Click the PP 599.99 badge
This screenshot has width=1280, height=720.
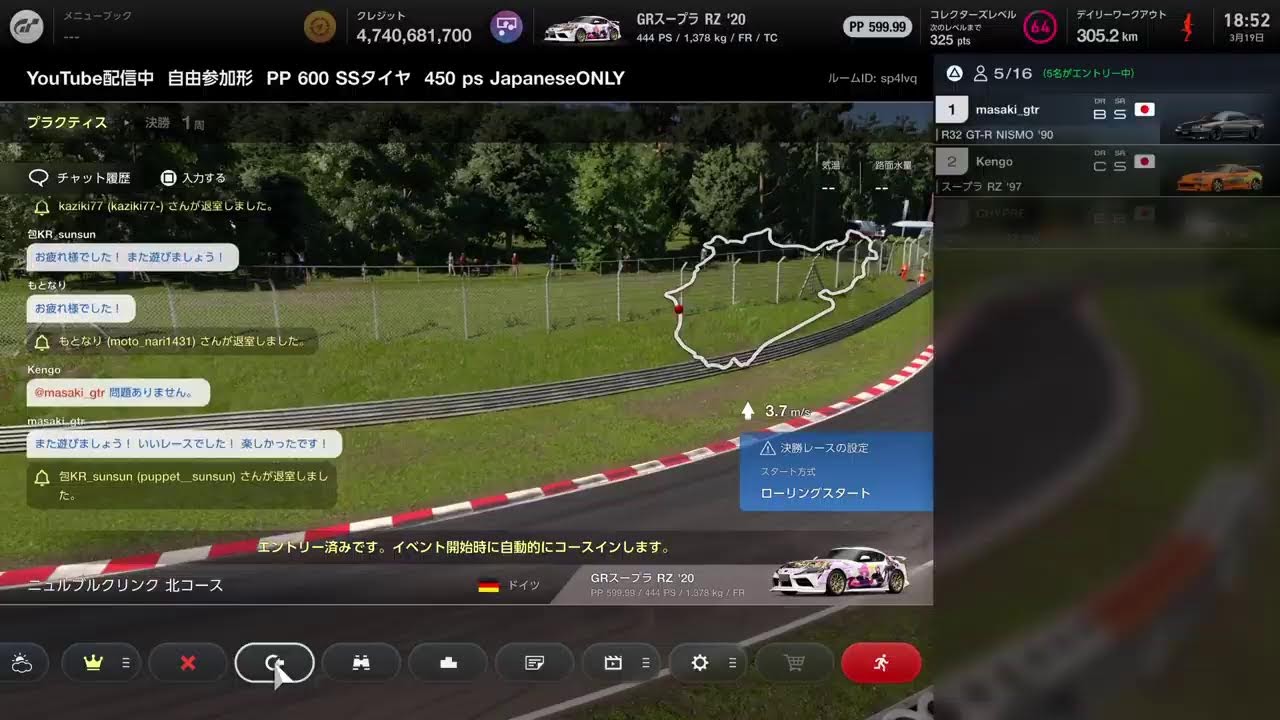[877, 27]
